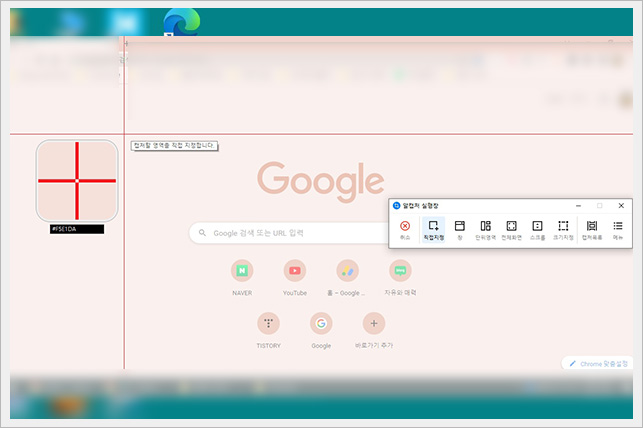
Task: Close the ALCapture launcher window
Action: pyautogui.click(x=621, y=205)
